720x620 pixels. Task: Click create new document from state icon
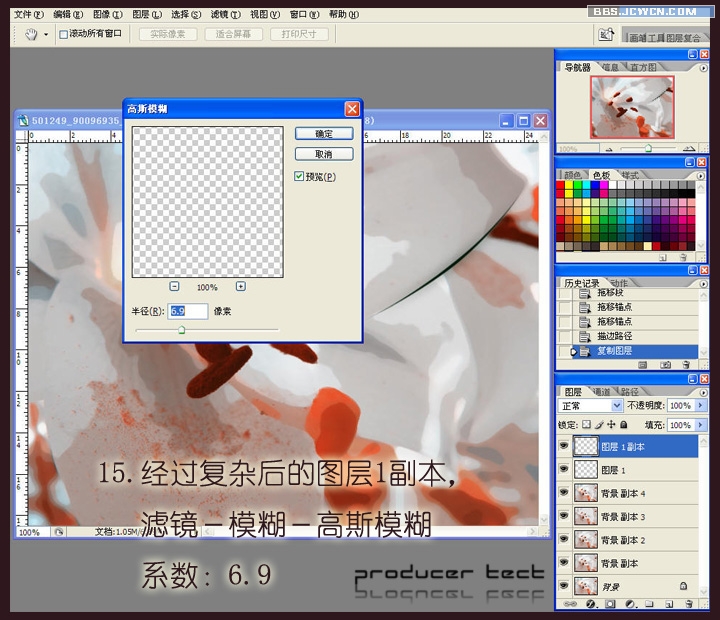(643, 365)
